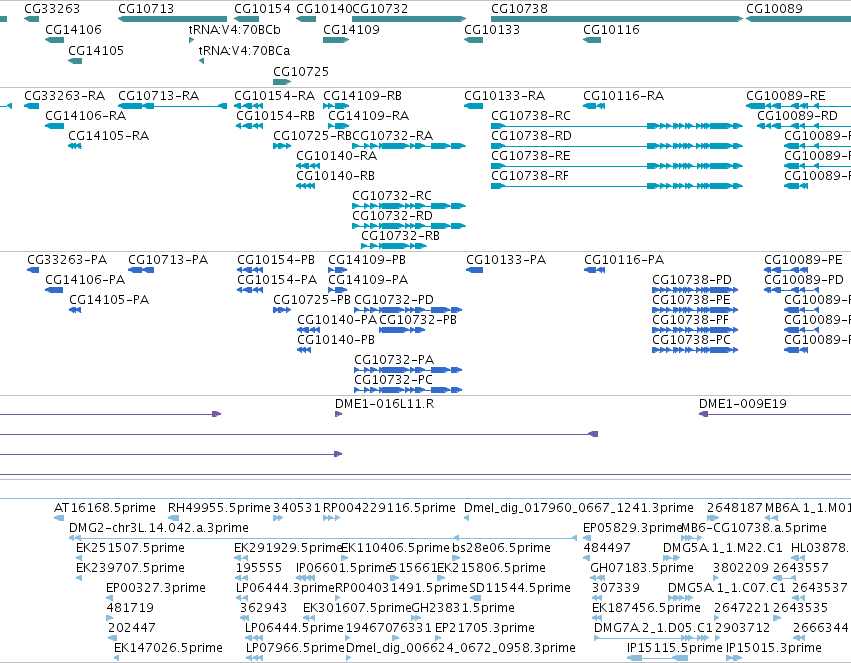Viewport: 851px width, 663px height.
Task: Click the CG14106 gene label
Action: tap(73, 30)
